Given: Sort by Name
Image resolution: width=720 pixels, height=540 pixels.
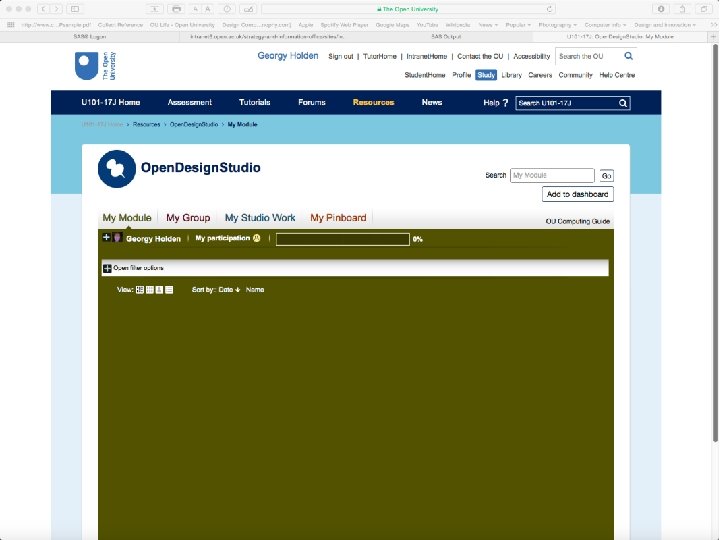Looking at the screenshot, I should [255, 290].
